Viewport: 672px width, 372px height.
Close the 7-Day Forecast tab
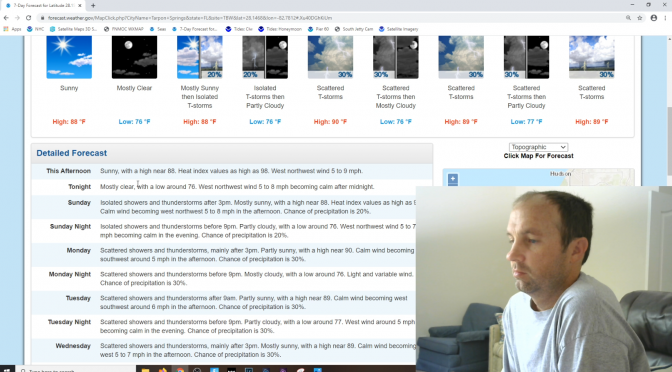80,6
